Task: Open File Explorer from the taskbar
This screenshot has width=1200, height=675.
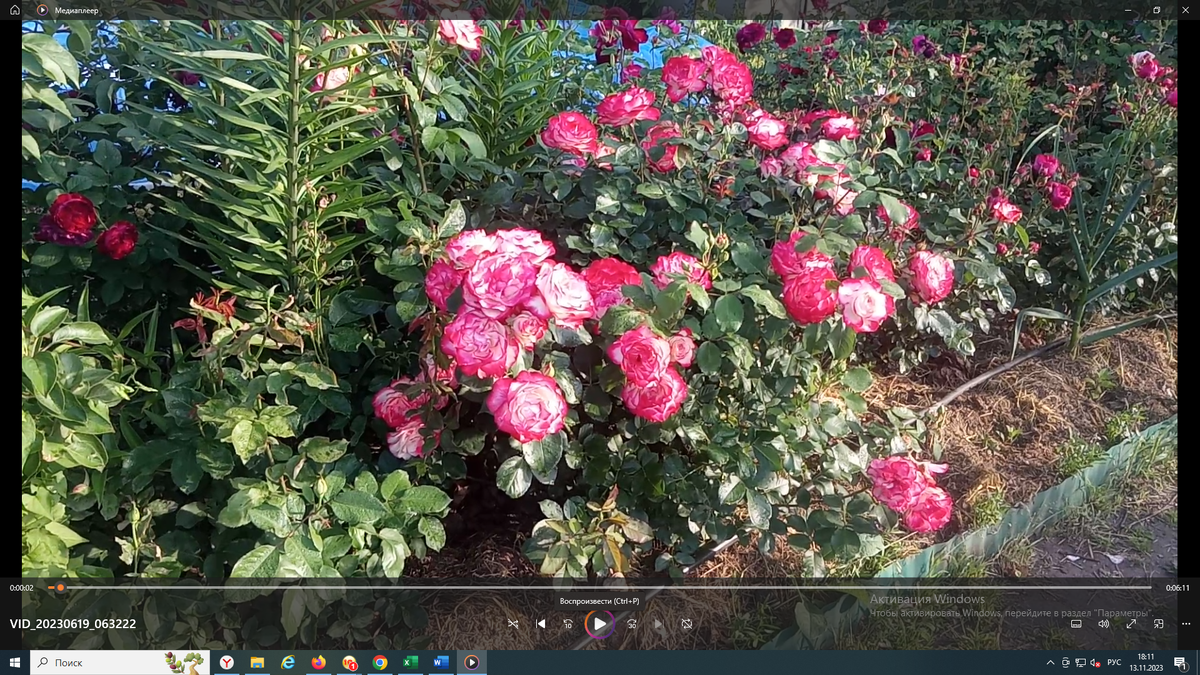Action: coord(257,663)
